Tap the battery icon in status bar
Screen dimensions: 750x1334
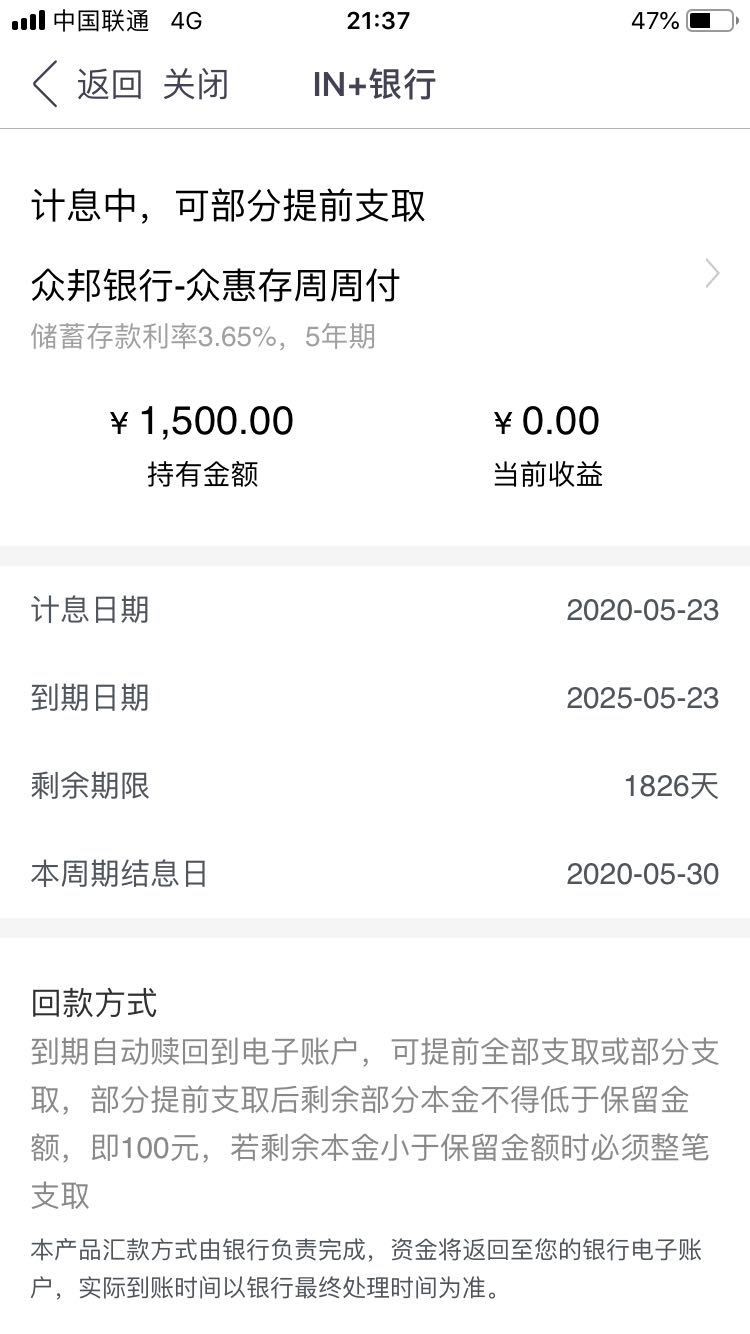click(x=712, y=21)
